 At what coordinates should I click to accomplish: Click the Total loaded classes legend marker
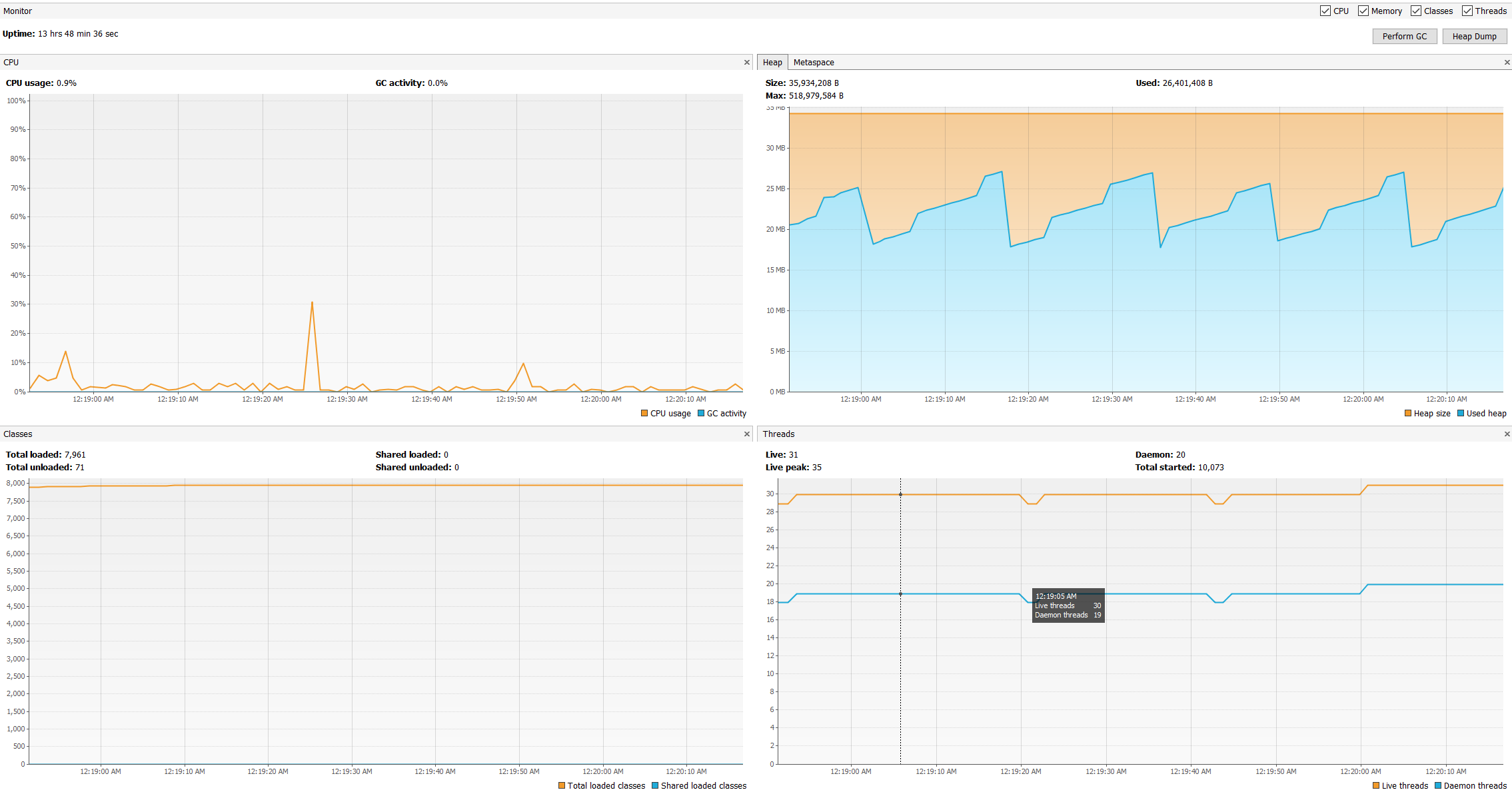click(x=560, y=785)
